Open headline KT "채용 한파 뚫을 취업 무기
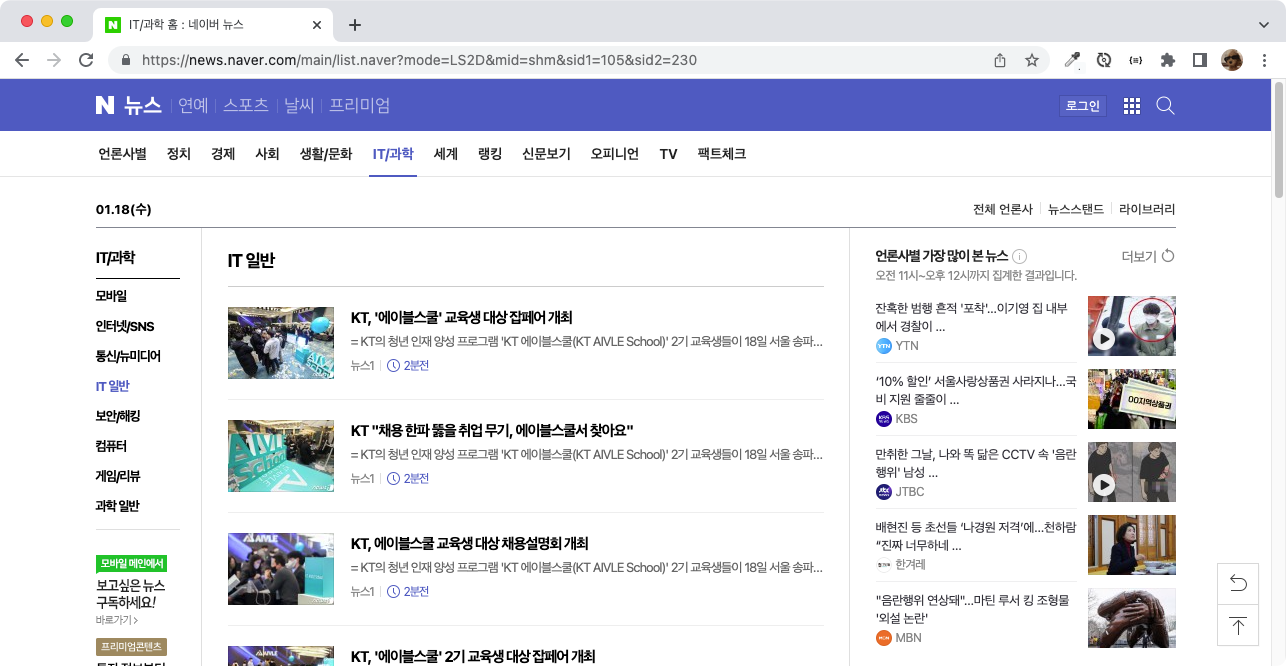This screenshot has width=1286, height=666. coord(492,430)
